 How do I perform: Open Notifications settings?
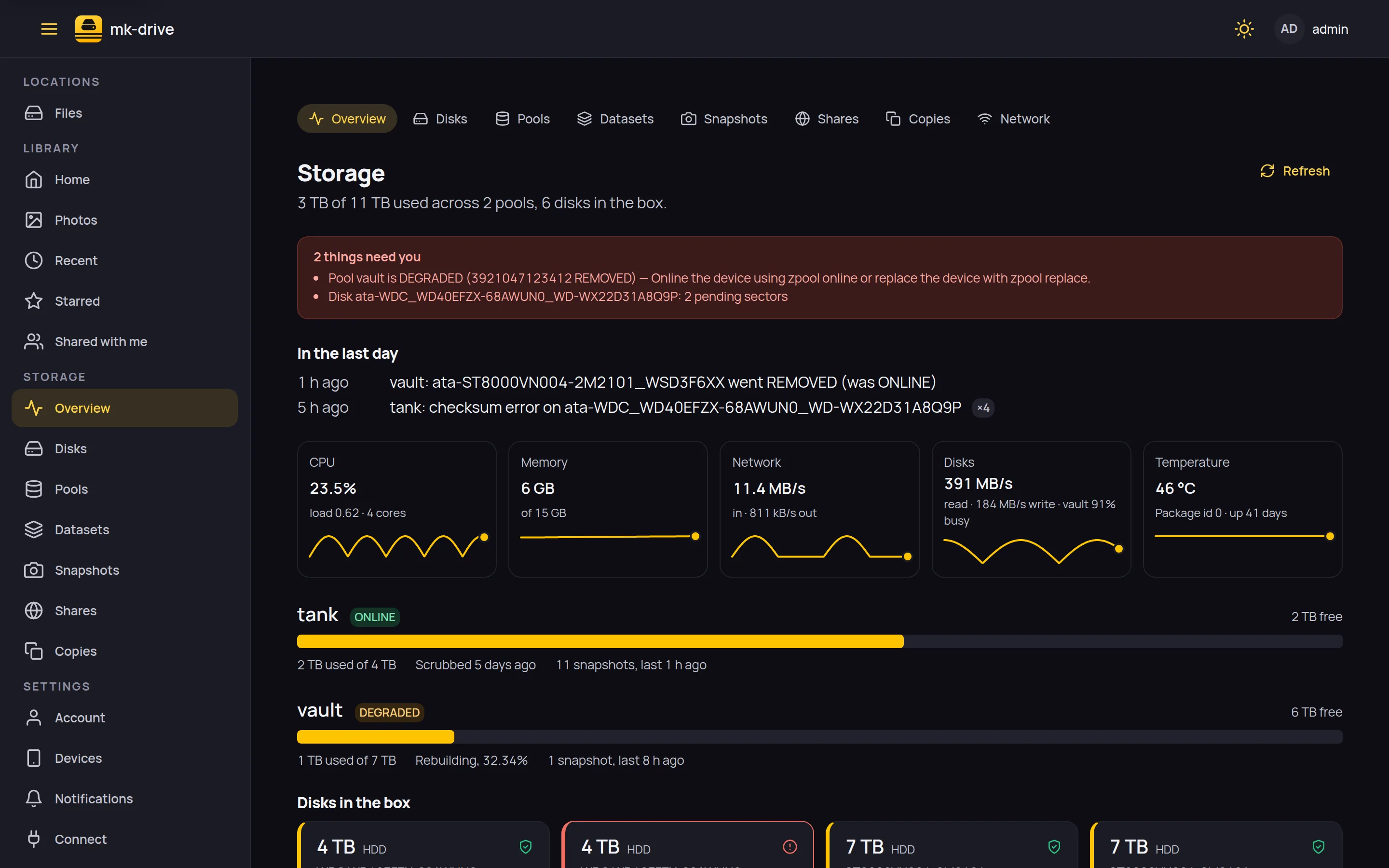124,799
